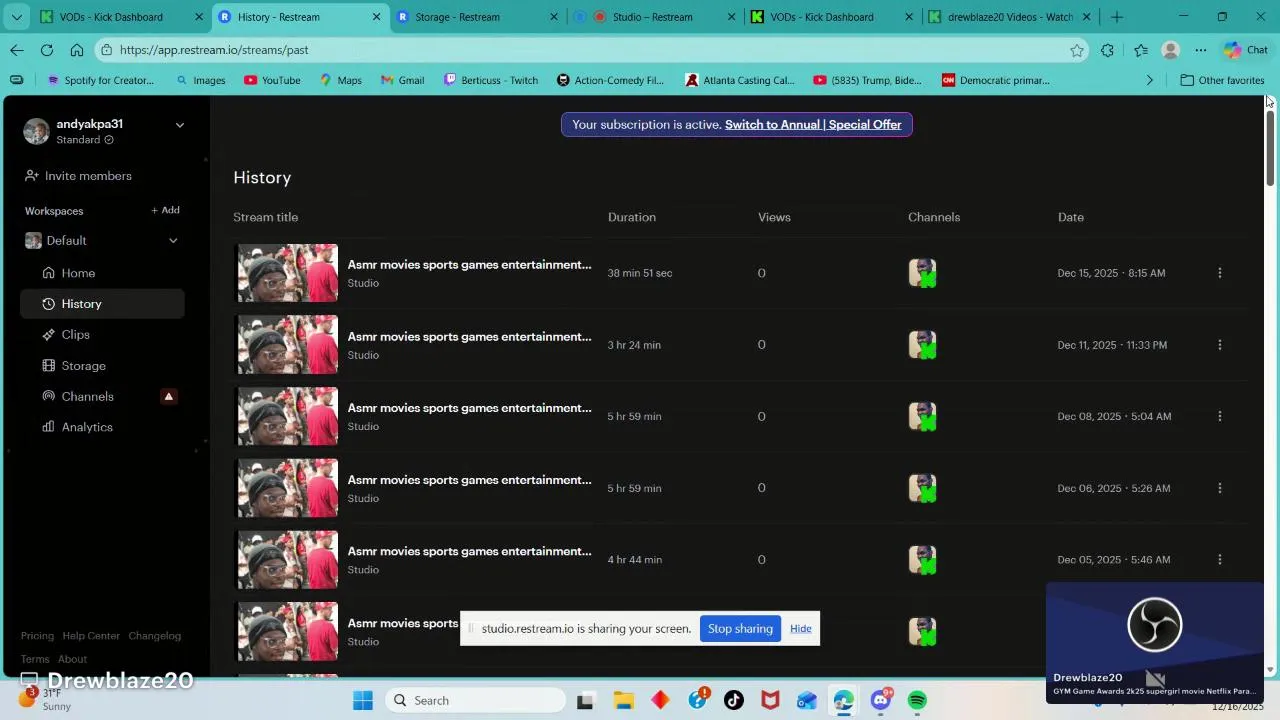Open a new browser tab
The width and height of the screenshot is (1280, 720).
coord(1117,17)
